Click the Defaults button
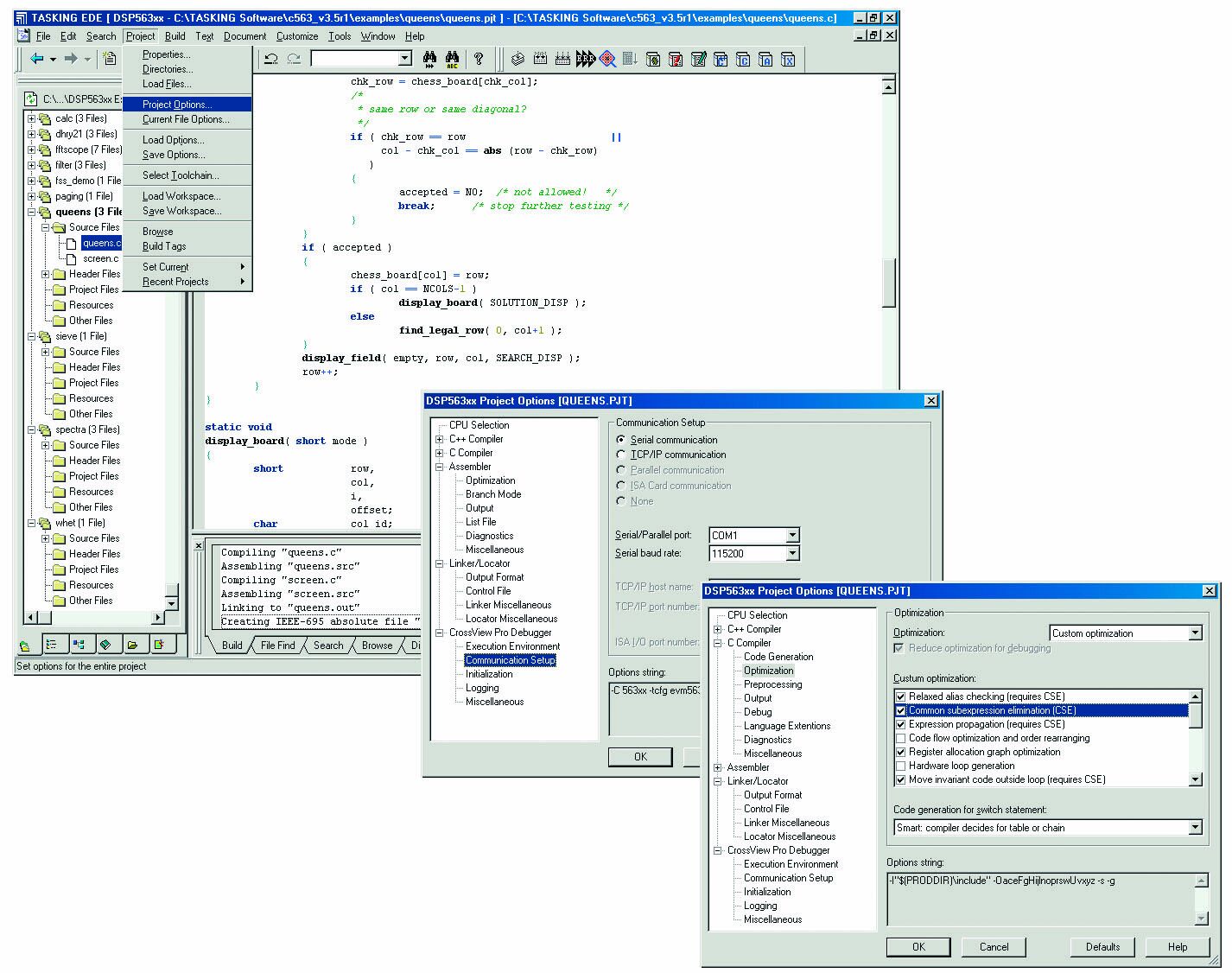1232x973 pixels. (1102, 947)
